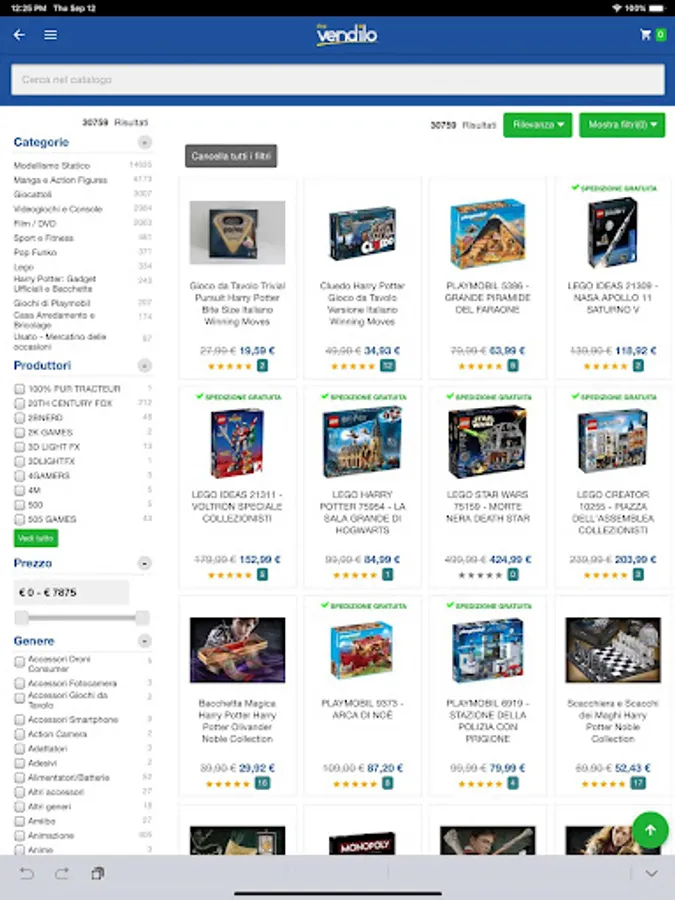Viewport: 675px width, 900px height.
Task: Enable the Action Camera genre filter
Action: (20, 734)
